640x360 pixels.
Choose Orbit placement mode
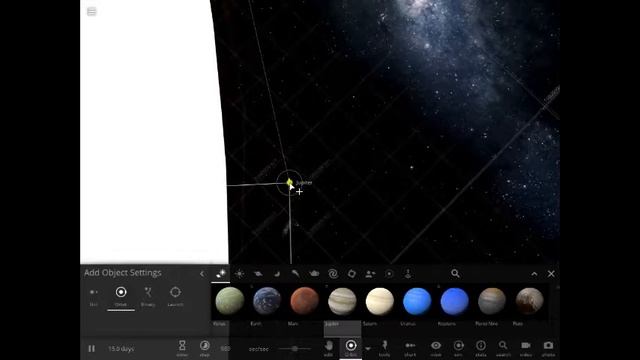point(121,297)
